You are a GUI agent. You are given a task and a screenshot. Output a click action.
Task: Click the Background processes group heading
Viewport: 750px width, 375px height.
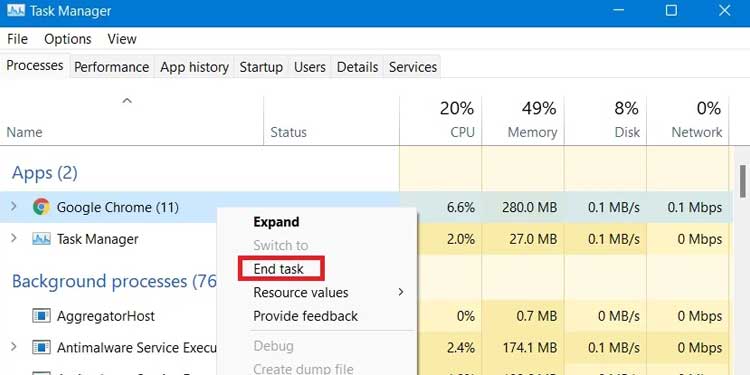pyautogui.click(x=114, y=281)
